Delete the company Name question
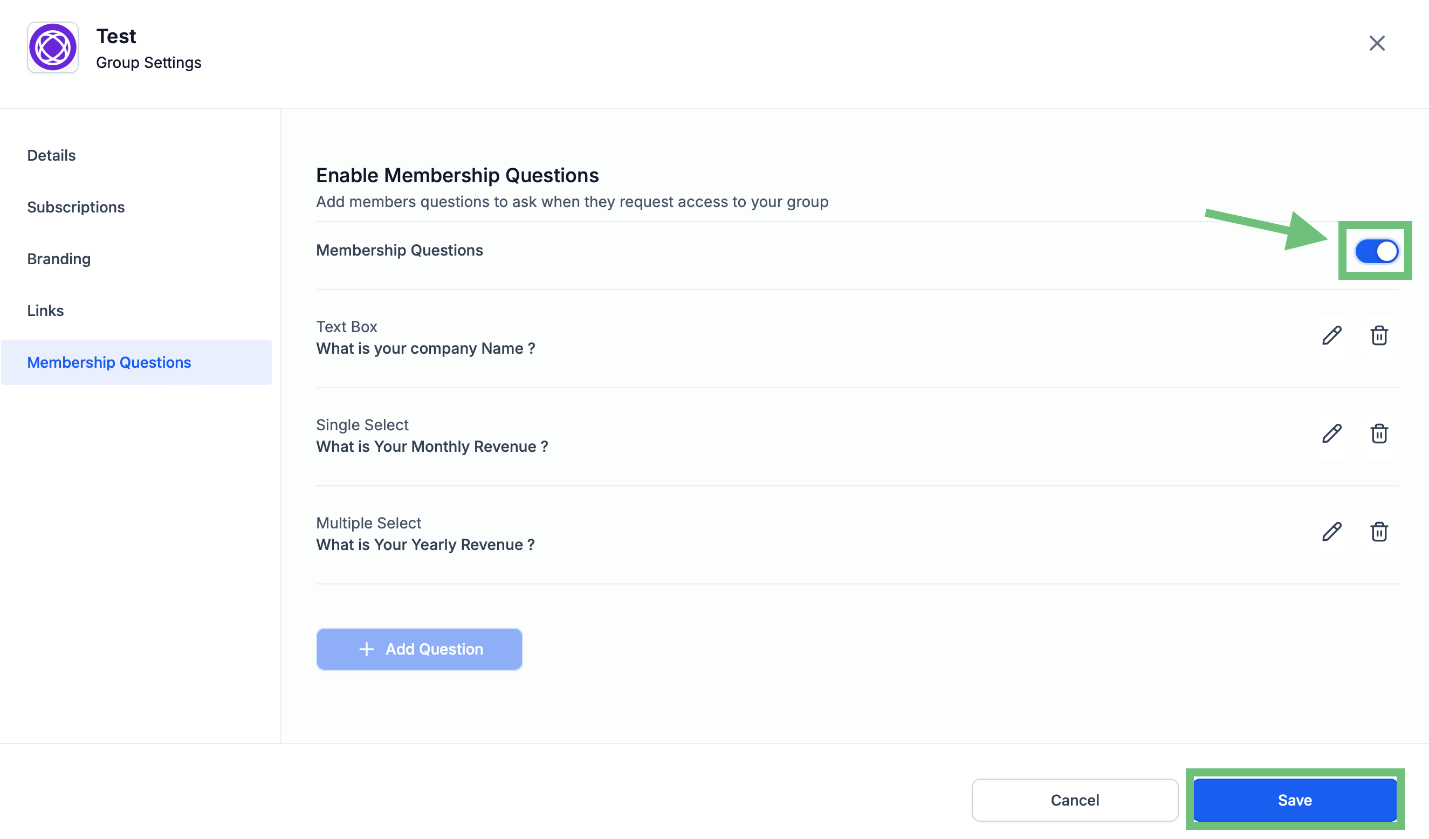Viewport: 1429px width, 839px height. pos(1379,336)
